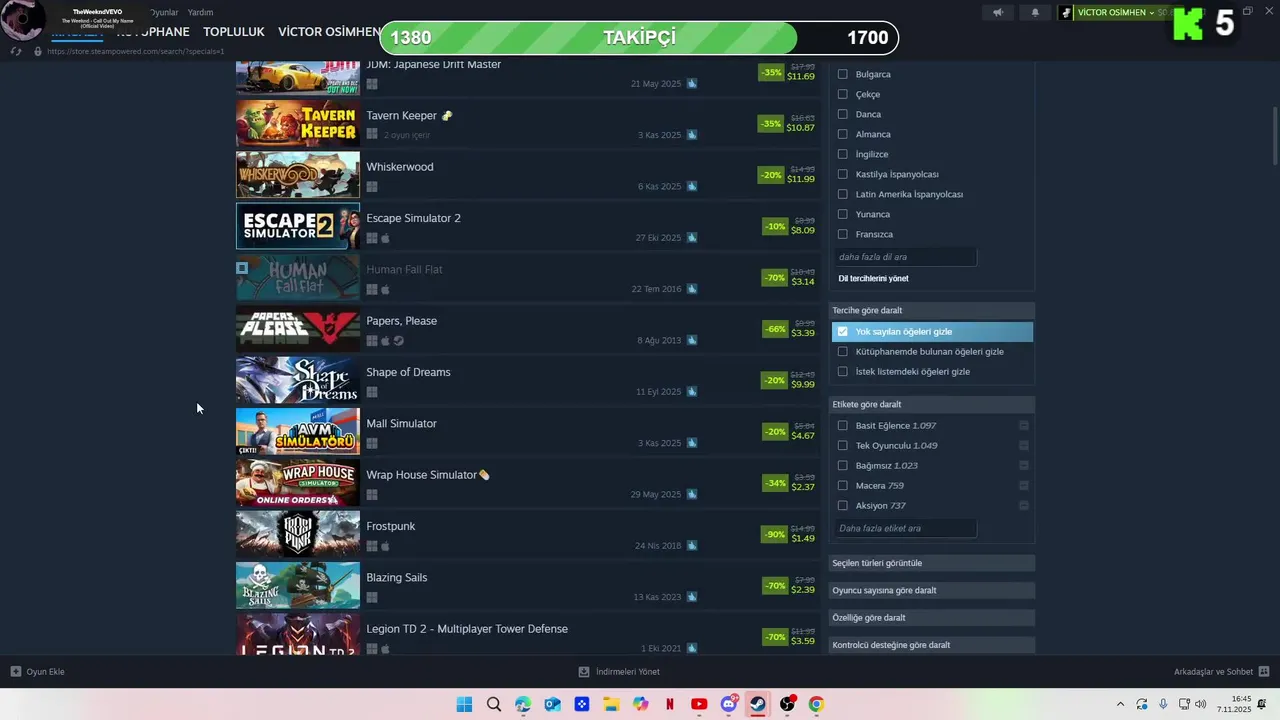1280x720 pixels.
Task: Click the Frostpunk -90% discount badge
Action: click(x=774, y=535)
